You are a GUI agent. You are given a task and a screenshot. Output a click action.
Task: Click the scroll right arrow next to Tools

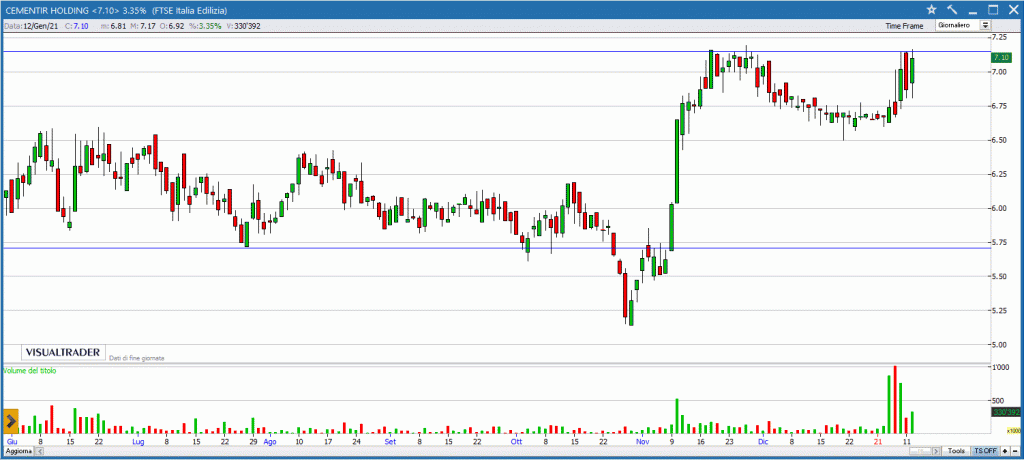[x=936, y=451]
